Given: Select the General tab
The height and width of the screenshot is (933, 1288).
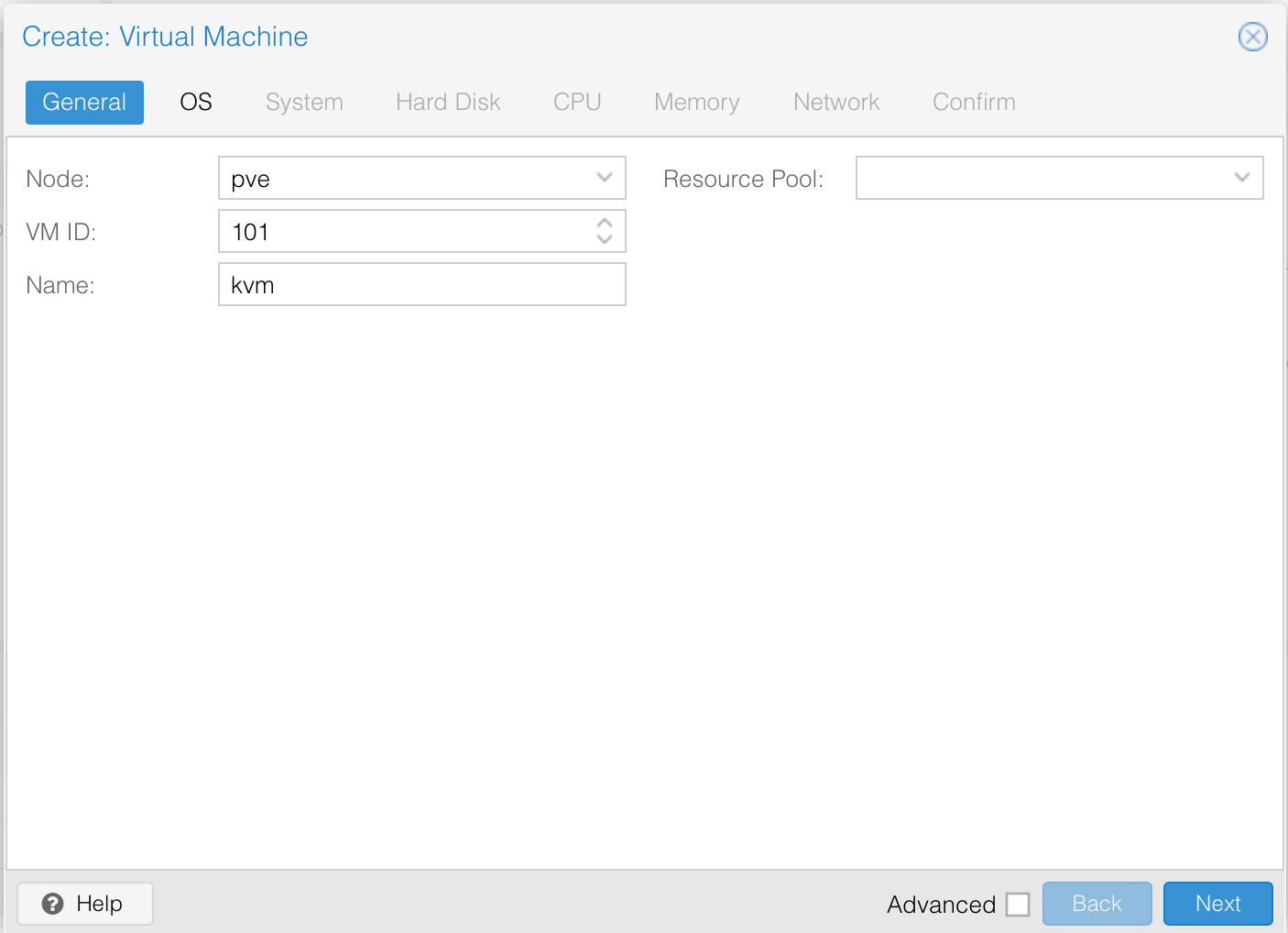Looking at the screenshot, I should [84, 102].
